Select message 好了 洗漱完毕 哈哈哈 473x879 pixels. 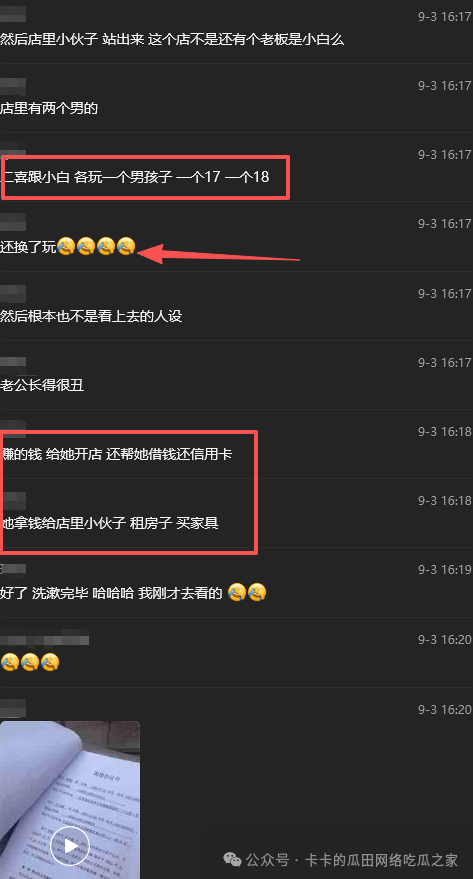pos(112,593)
